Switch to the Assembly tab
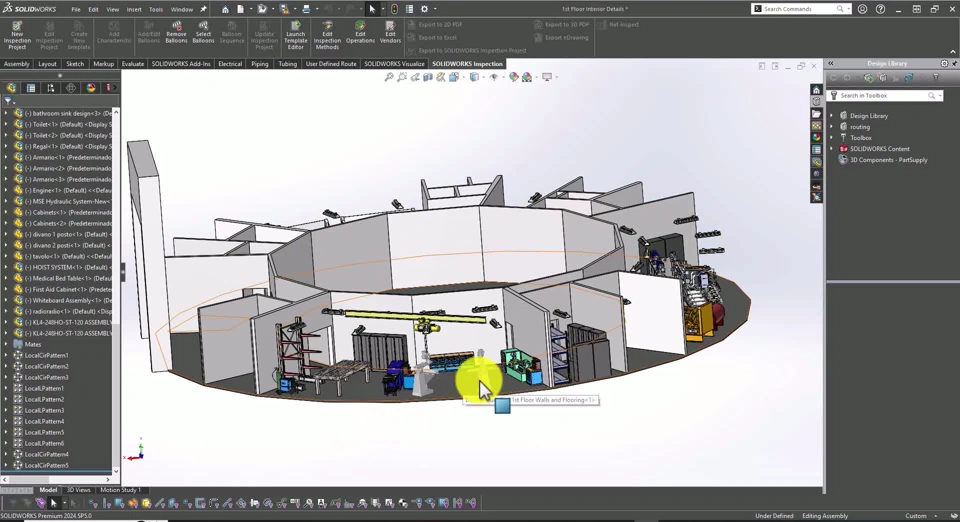This screenshot has height=522, width=960. click(x=17, y=64)
